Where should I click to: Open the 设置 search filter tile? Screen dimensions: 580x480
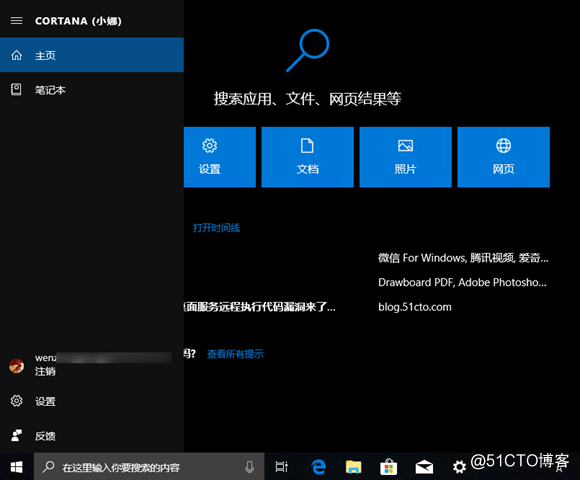(x=220, y=157)
